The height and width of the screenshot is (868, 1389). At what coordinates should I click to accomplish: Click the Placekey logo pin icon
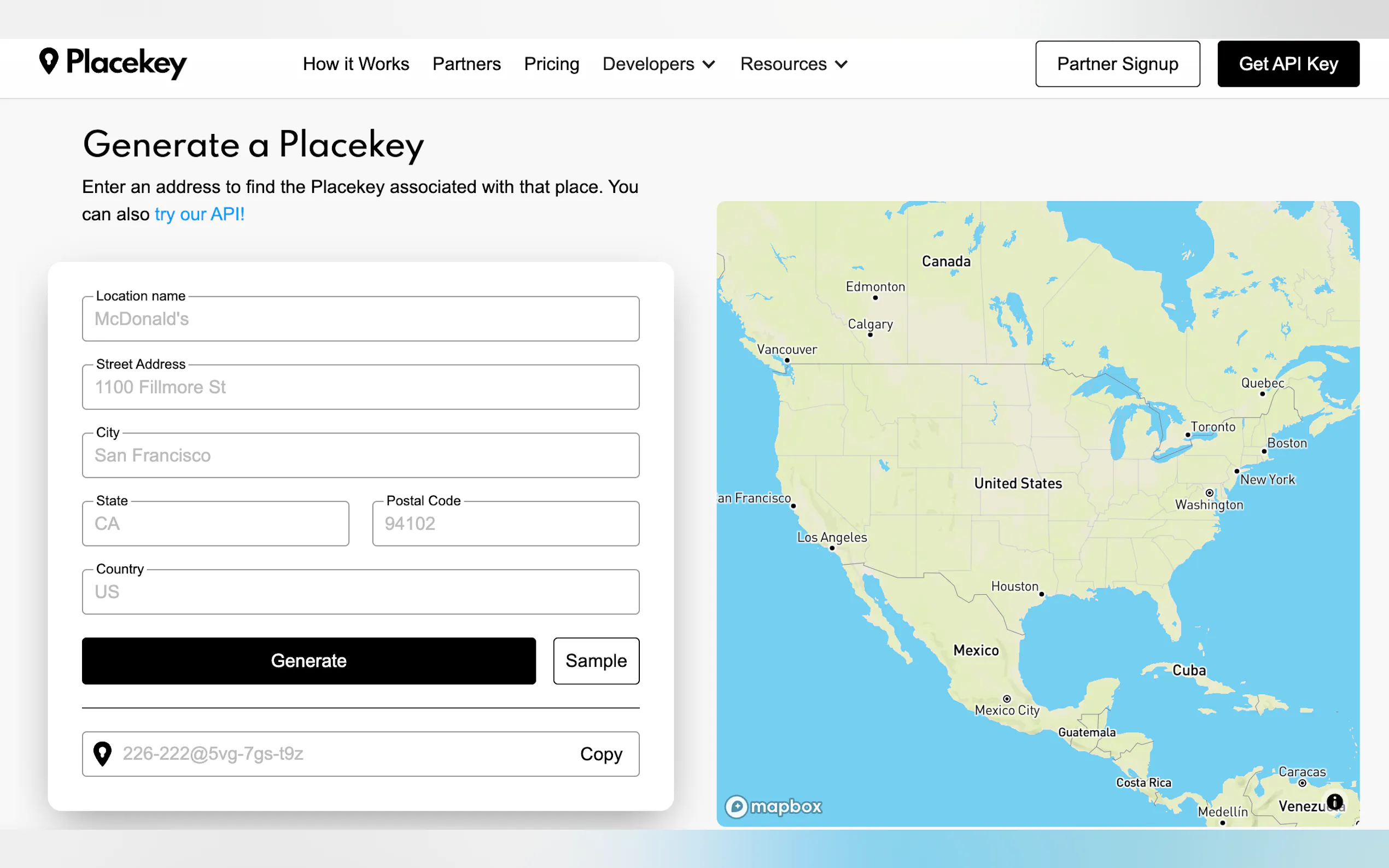tap(49, 60)
